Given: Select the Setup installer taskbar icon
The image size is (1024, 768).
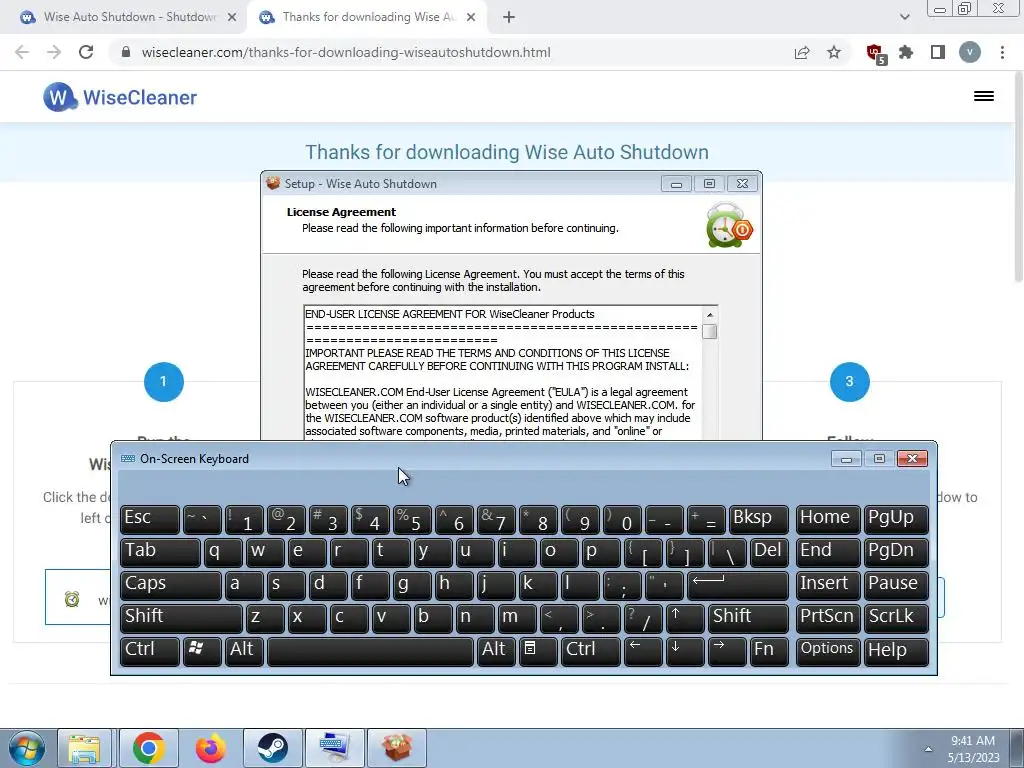Looking at the screenshot, I should pos(397,748).
